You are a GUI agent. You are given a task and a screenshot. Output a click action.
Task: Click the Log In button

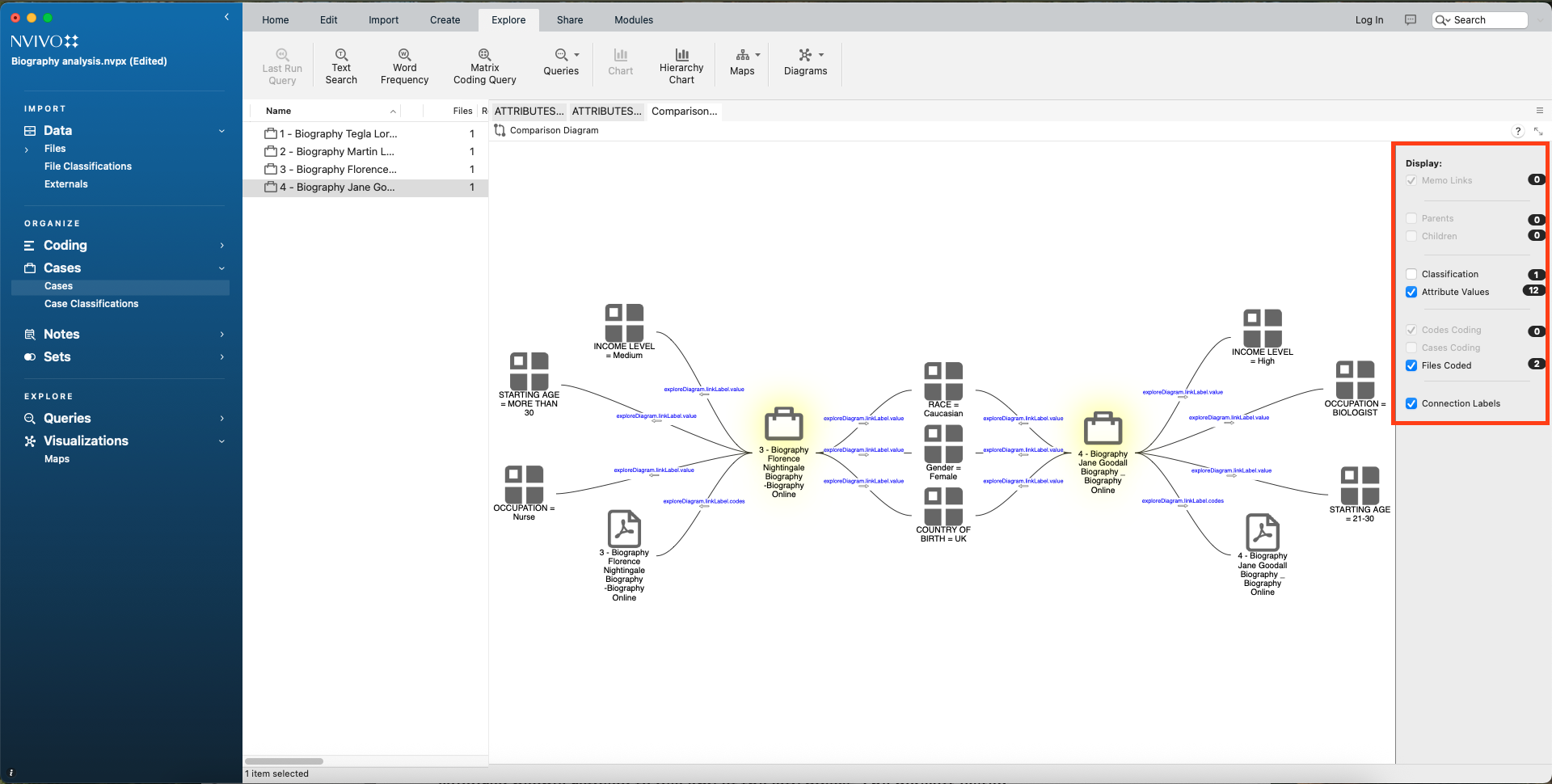(1369, 20)
